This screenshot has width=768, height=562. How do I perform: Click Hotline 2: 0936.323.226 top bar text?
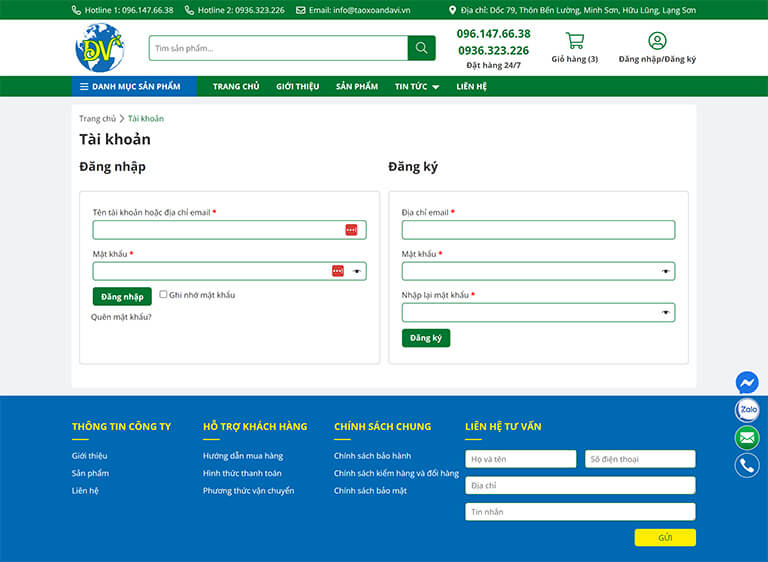click(x=241, y=10)
